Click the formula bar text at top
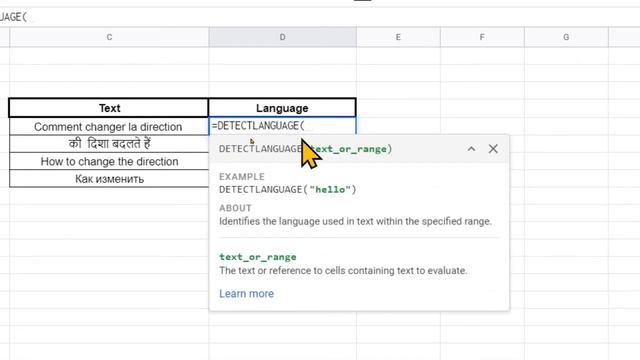Screen dimensions: 640x360 (x=13, y=17)
